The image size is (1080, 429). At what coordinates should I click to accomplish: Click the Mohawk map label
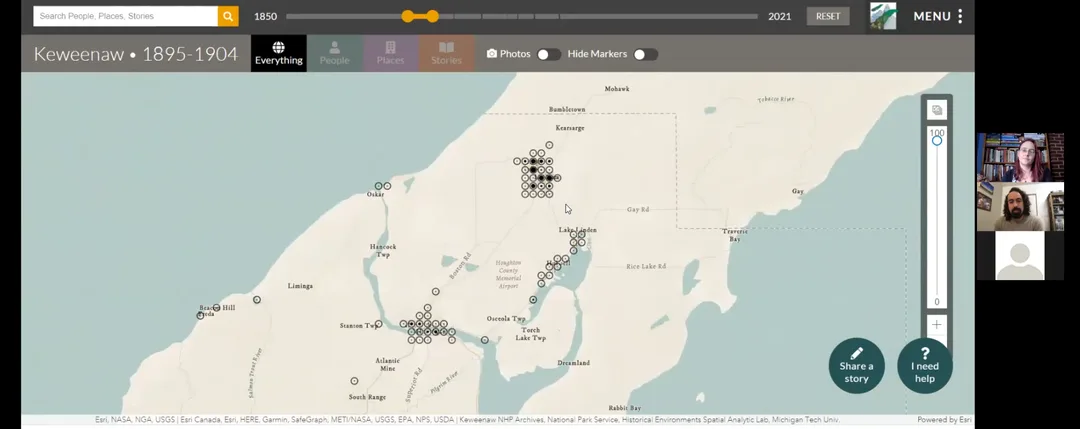pos(616,89)
